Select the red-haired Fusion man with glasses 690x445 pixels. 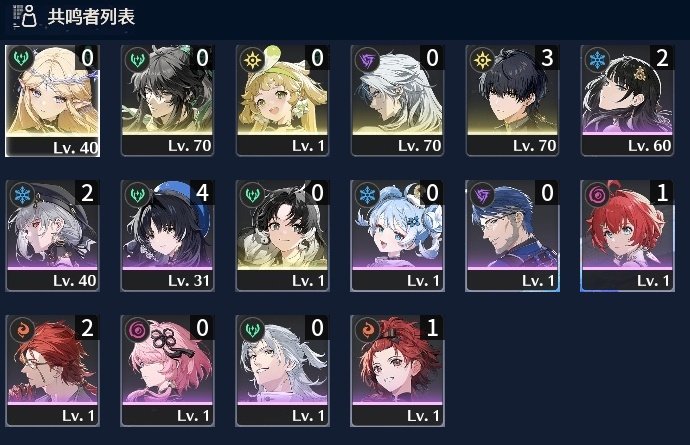[x=52, y=371]
